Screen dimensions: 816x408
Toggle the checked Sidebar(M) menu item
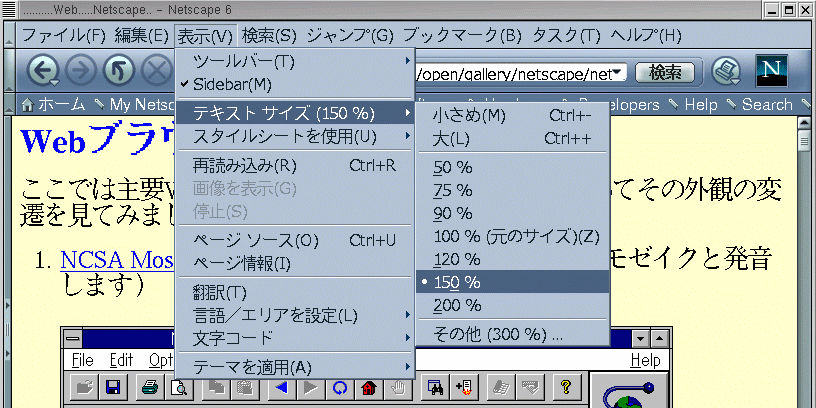click(295, 84)
